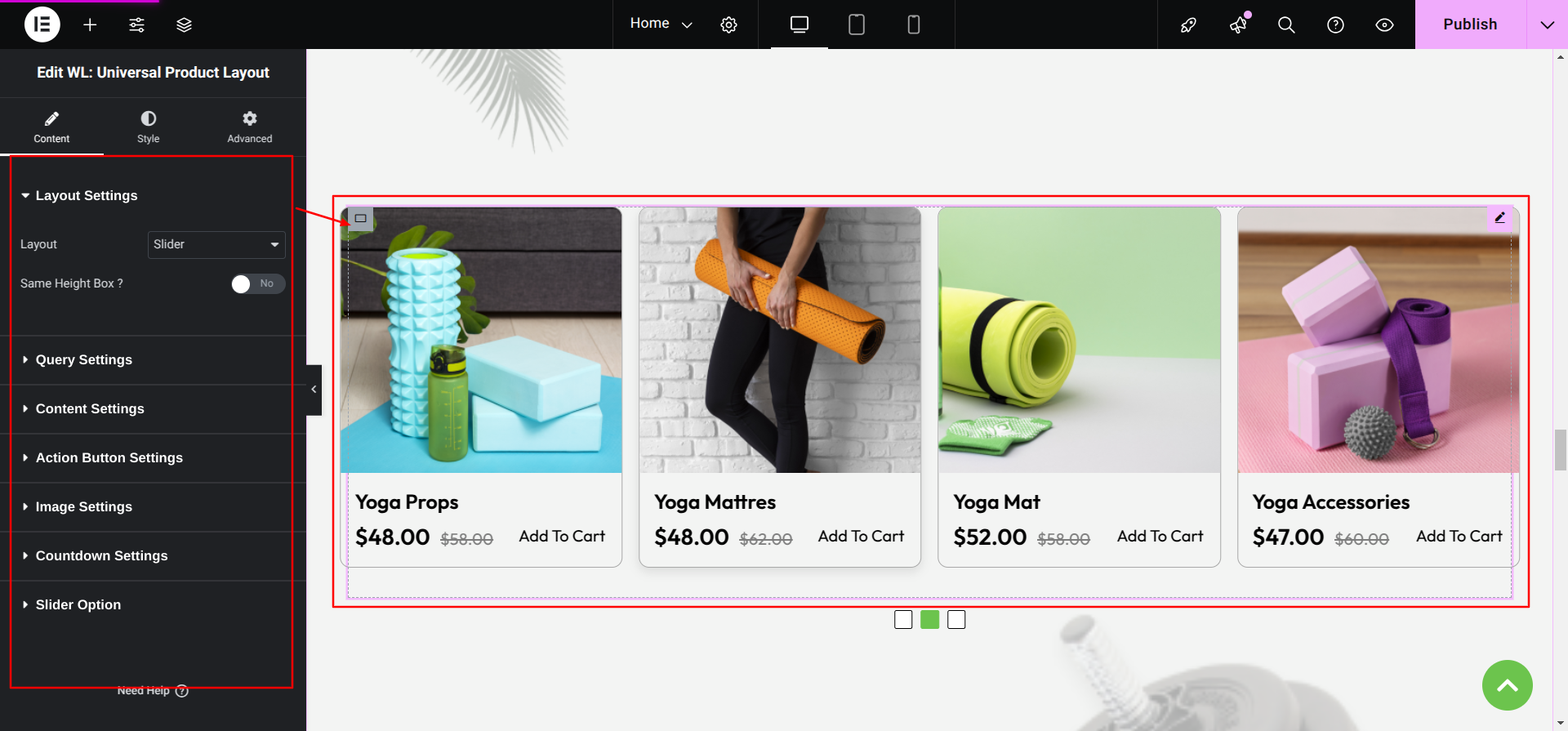Viewport: 1568px width, 731px height.
Task: Open Publish options dropdown arrow
Action: click(1547, 25)
